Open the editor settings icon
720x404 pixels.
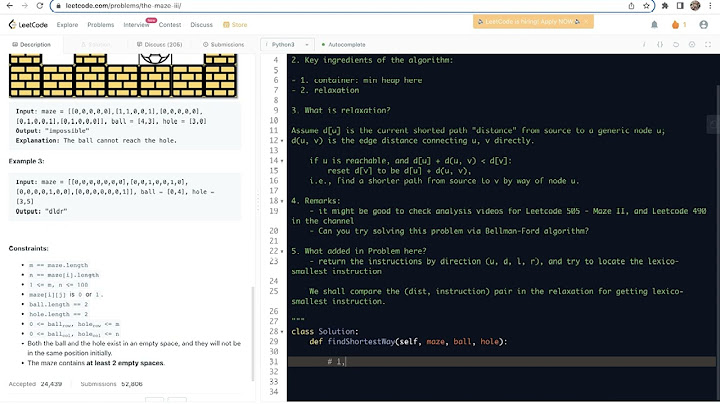(x=692, y=45)
